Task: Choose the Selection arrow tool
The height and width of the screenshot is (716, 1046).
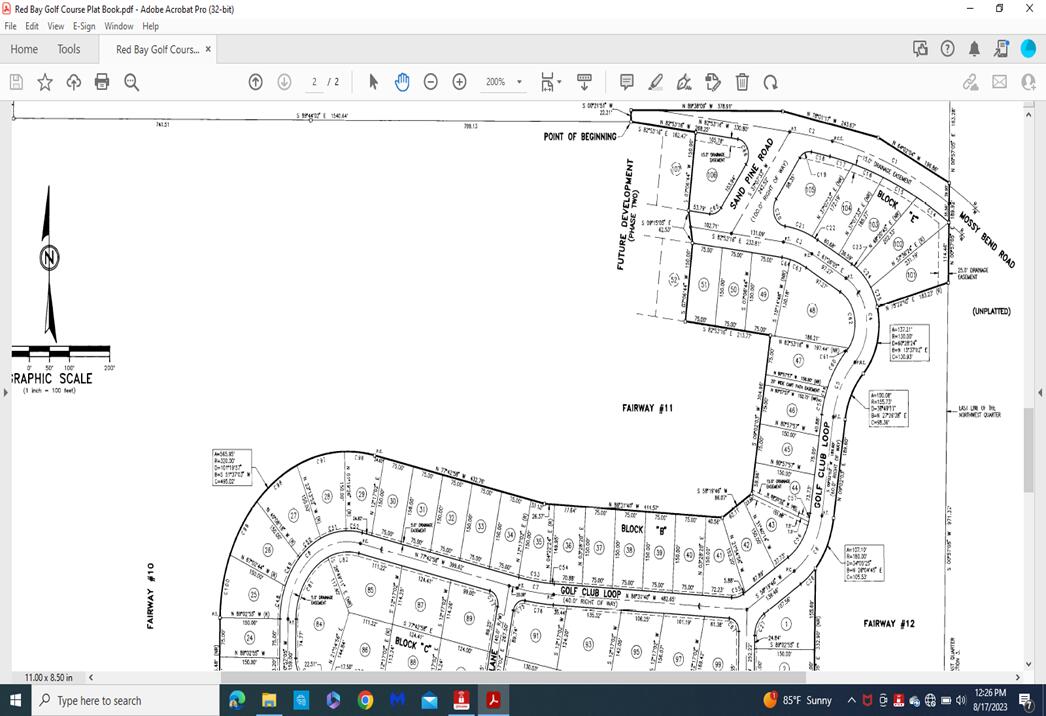Action: (373, 82)
